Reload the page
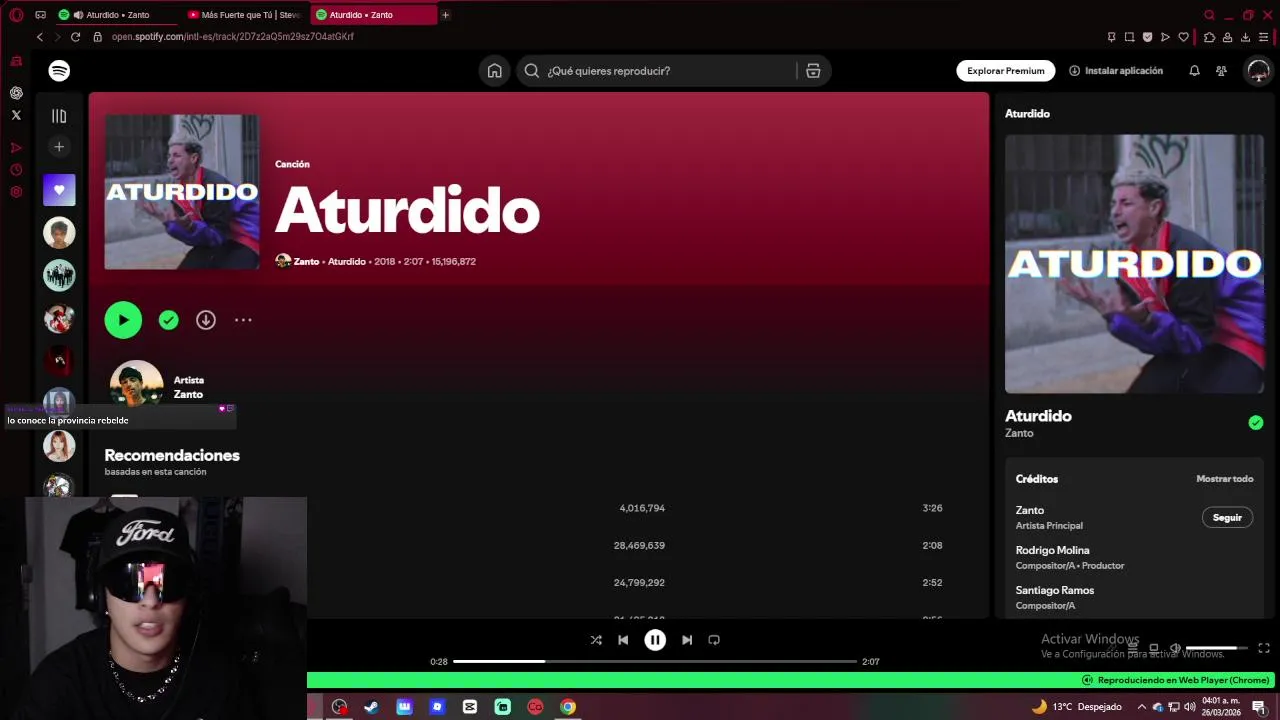This screenshot has height=720, width=1280. [x=75, y=37]
